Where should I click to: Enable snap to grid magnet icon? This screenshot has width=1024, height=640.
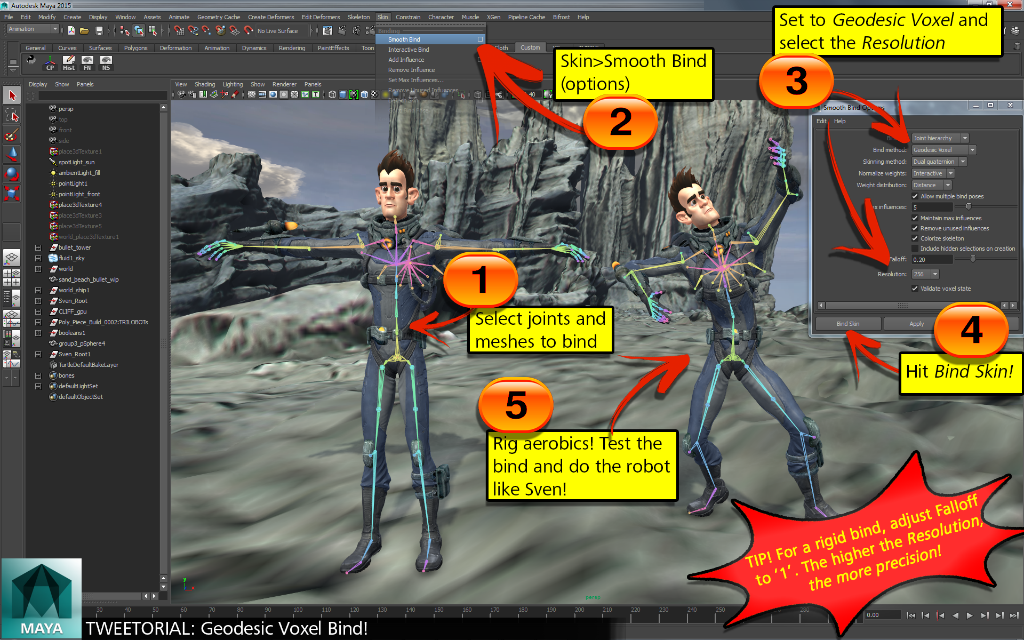point(179,30)
